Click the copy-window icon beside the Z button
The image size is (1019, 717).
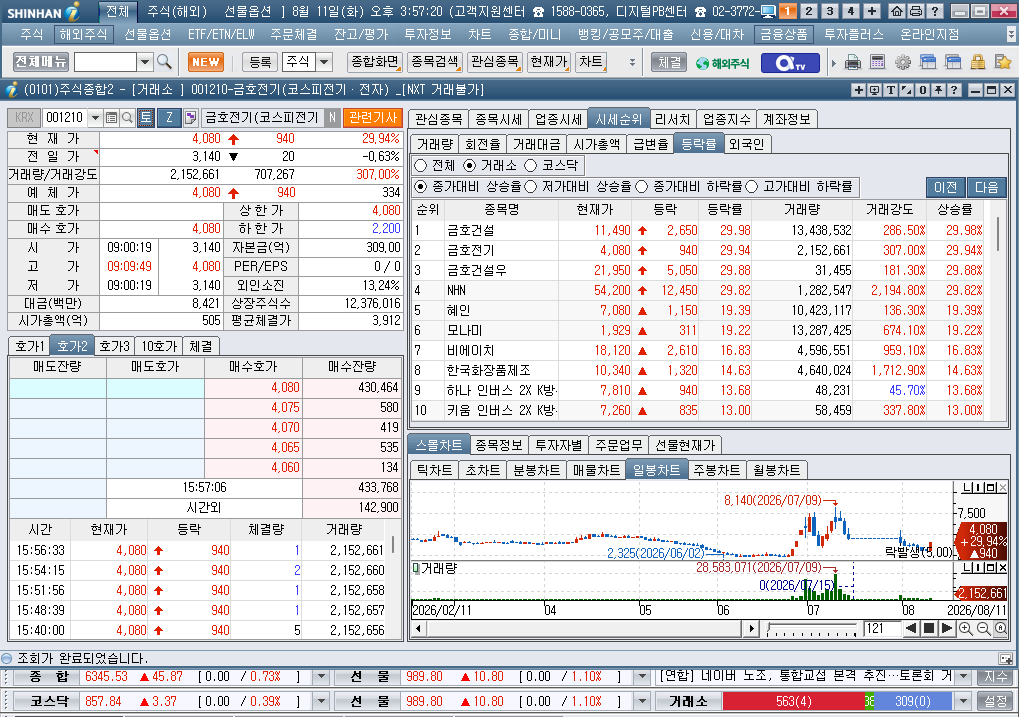pos(190,118)
